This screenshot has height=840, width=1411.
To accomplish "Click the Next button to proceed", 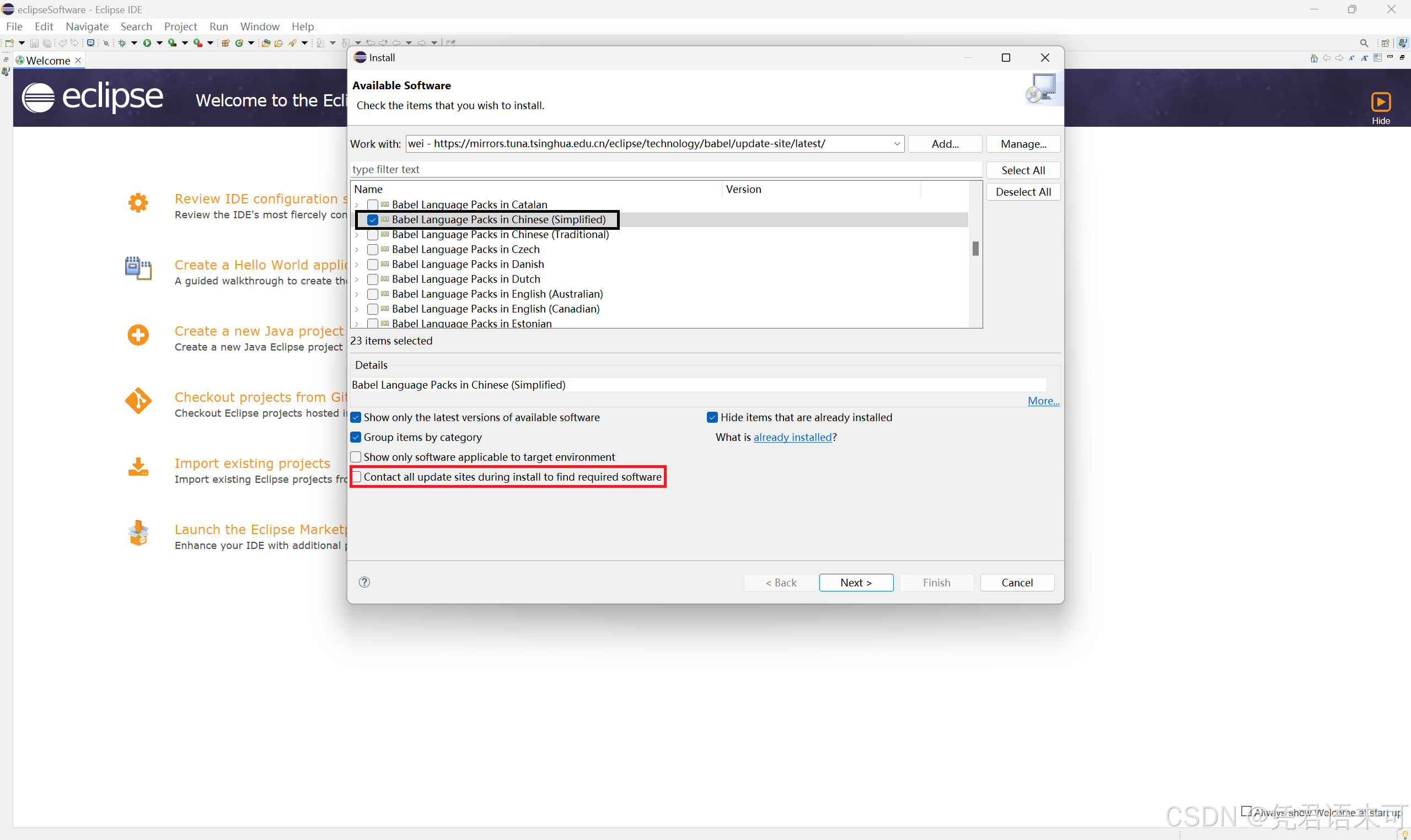I will click(855, 581).
